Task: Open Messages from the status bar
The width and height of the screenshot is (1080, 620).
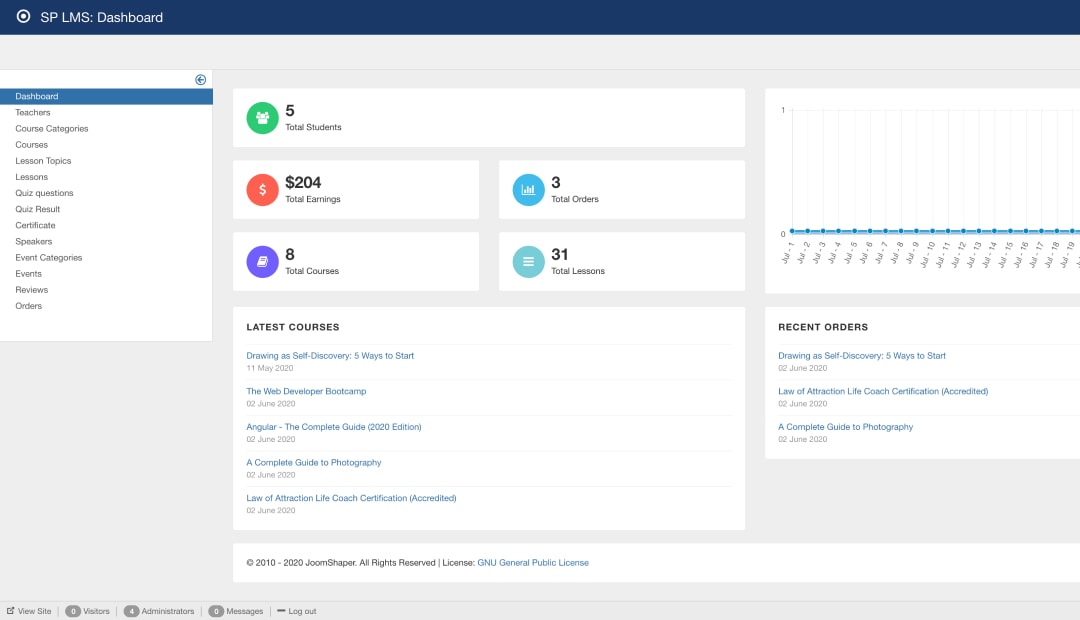Action: (x=245, y=611)
